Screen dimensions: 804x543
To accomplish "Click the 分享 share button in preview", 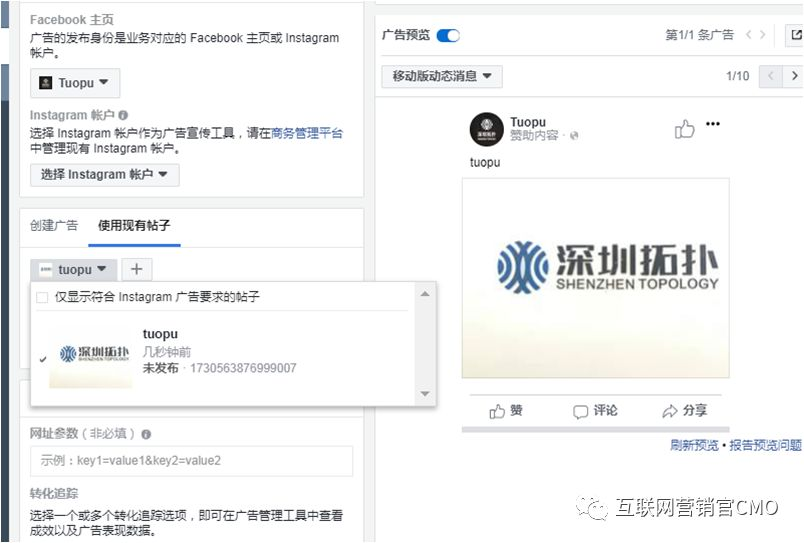I will 685,411.
